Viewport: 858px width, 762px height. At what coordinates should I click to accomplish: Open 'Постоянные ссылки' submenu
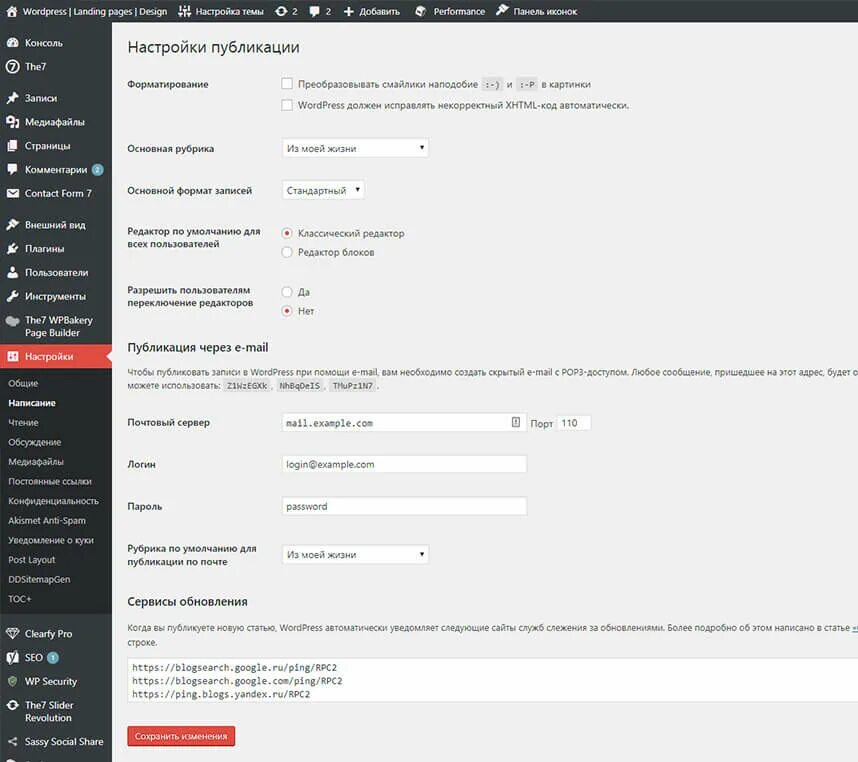point(50,481)
